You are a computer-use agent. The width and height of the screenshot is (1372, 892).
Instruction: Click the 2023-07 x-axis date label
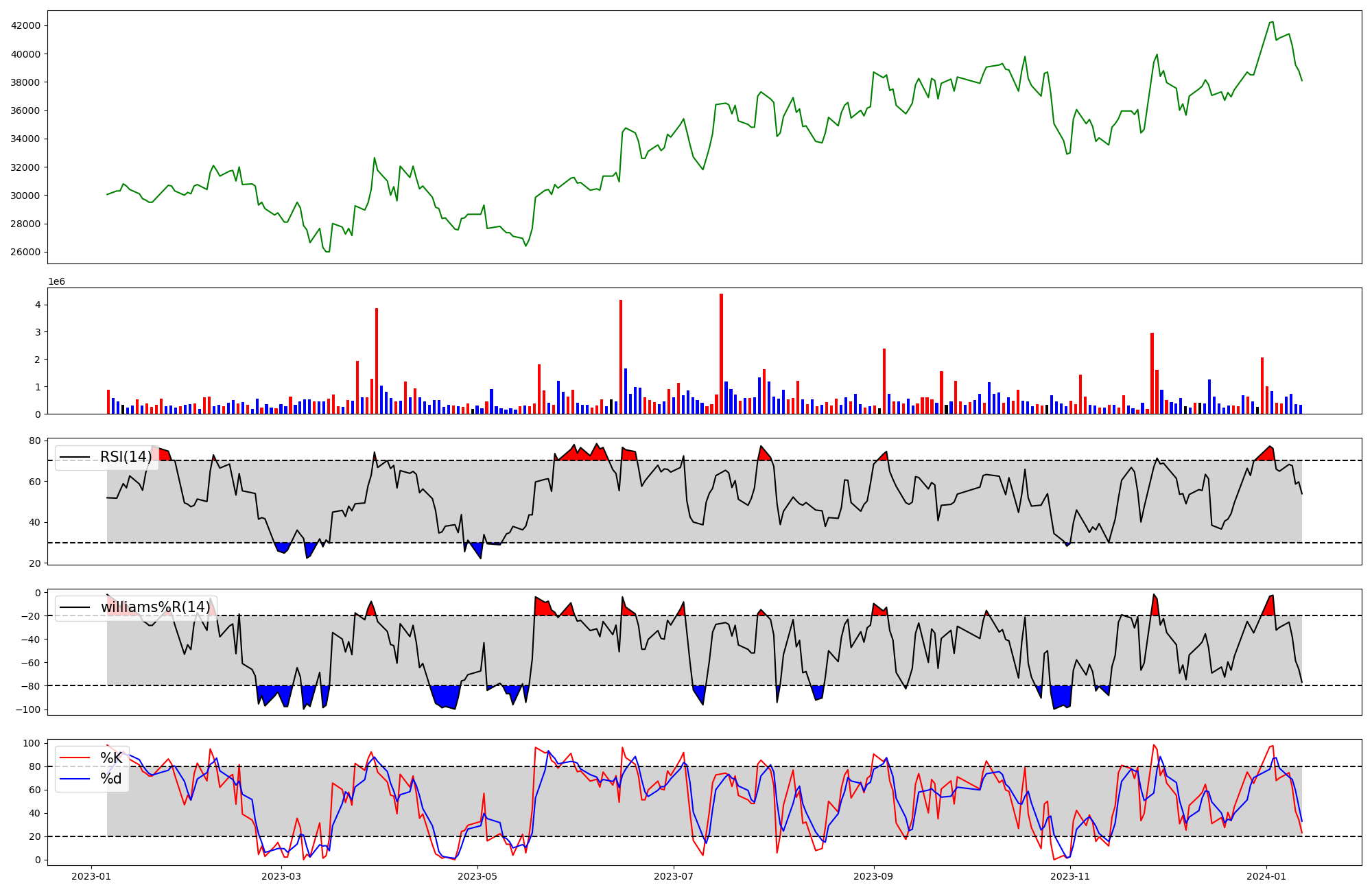click(x=674, y=876)
